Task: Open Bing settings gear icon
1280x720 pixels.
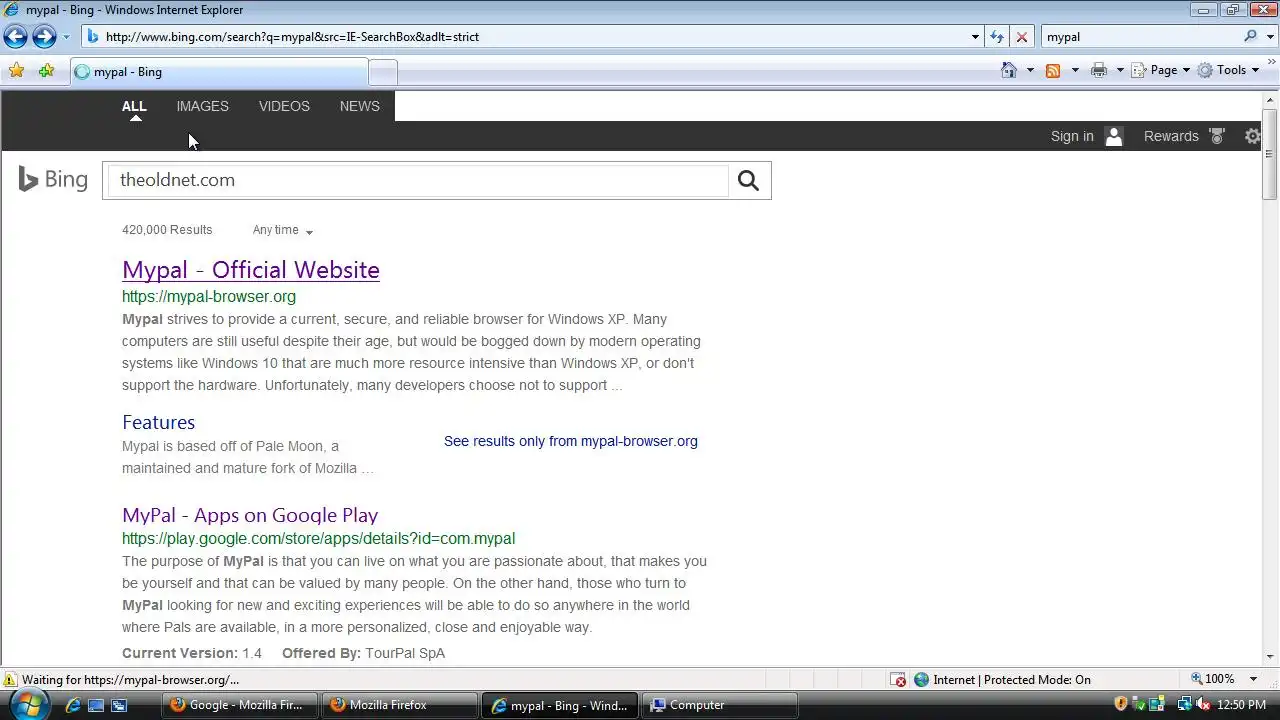Action: [1252, 136]
